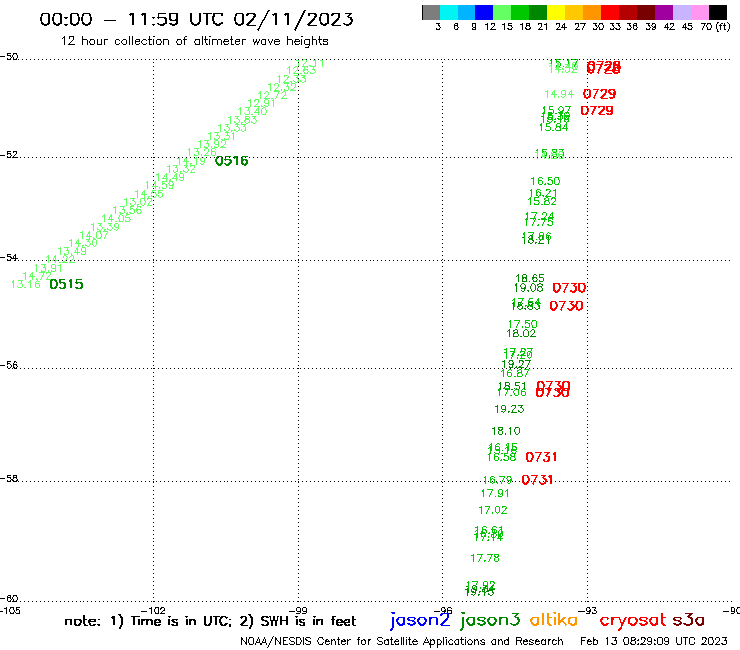Click the note about UTC and SWH
The image size is (740, 650).
click(x=210, y=621)
